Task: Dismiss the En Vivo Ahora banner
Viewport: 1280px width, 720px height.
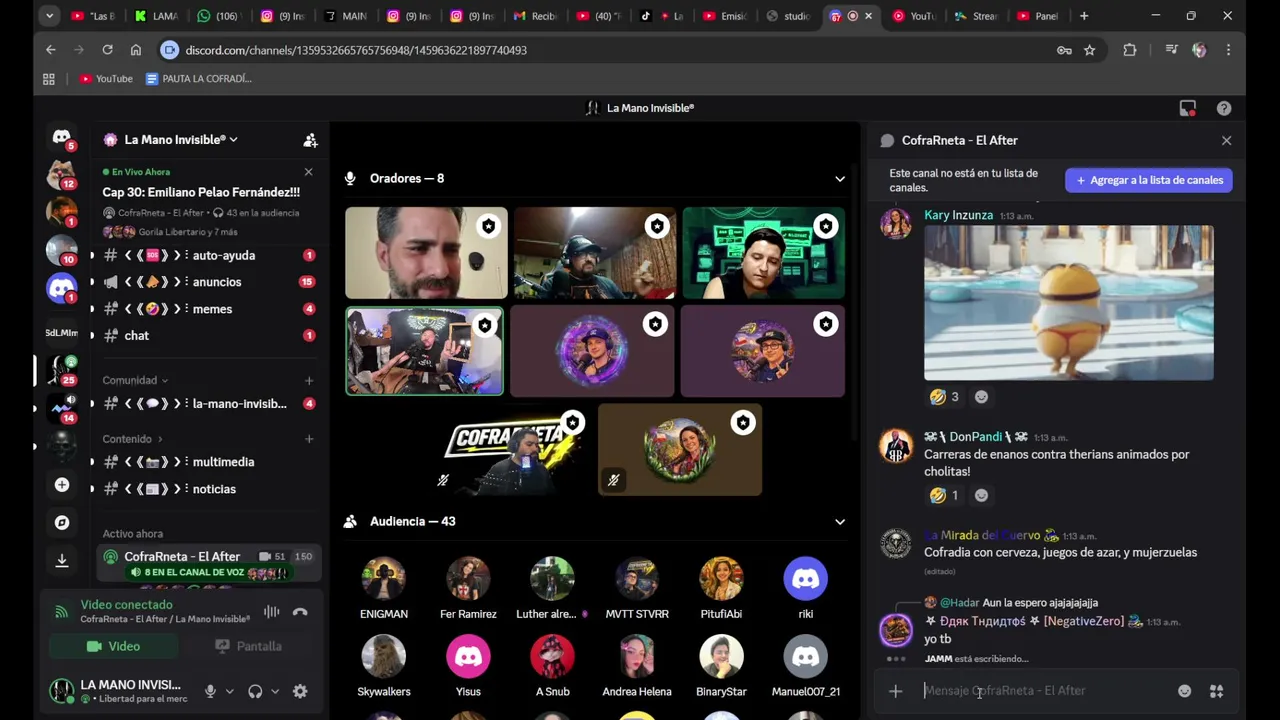Action: pyautogui.click(x=308, y=172)
